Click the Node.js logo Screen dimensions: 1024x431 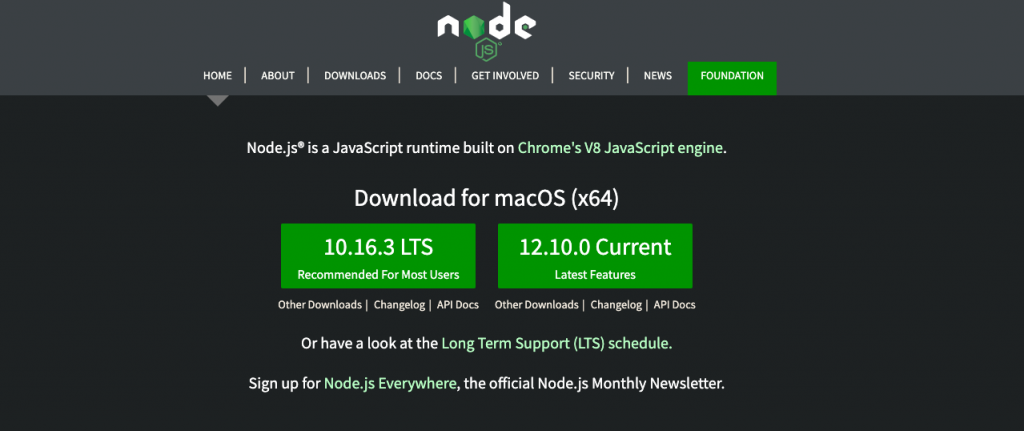point(487,31)
